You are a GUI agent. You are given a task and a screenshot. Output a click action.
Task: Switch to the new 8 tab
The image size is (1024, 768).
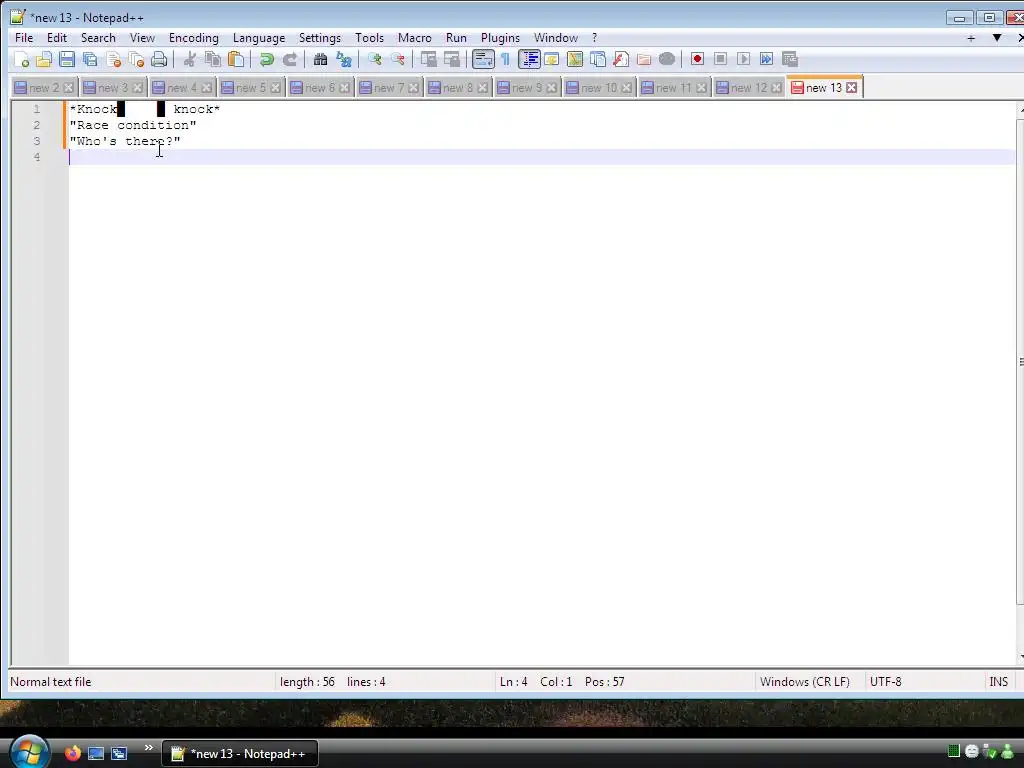(458, 88)
